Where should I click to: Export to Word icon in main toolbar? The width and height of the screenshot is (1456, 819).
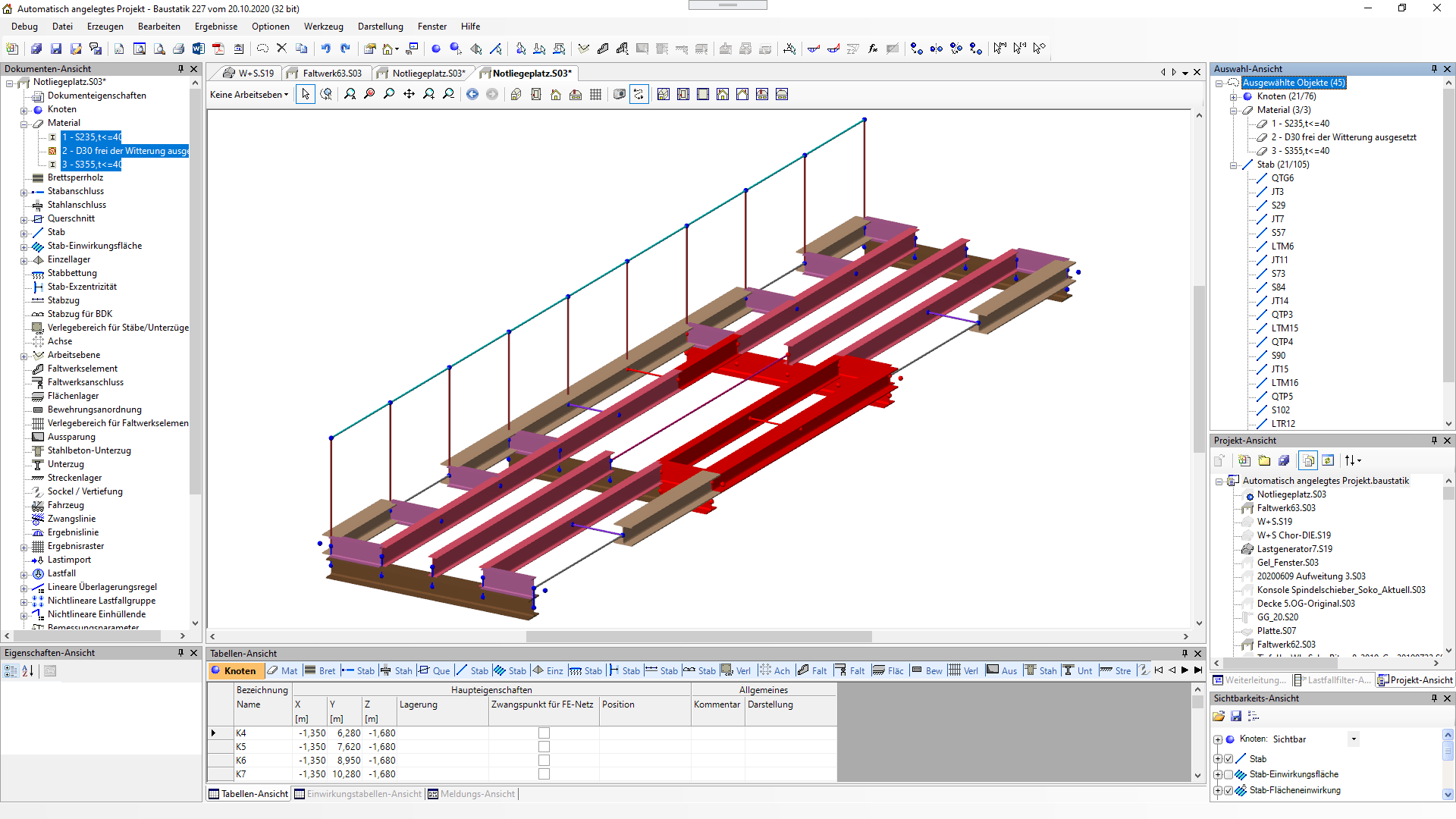point(199,49)
